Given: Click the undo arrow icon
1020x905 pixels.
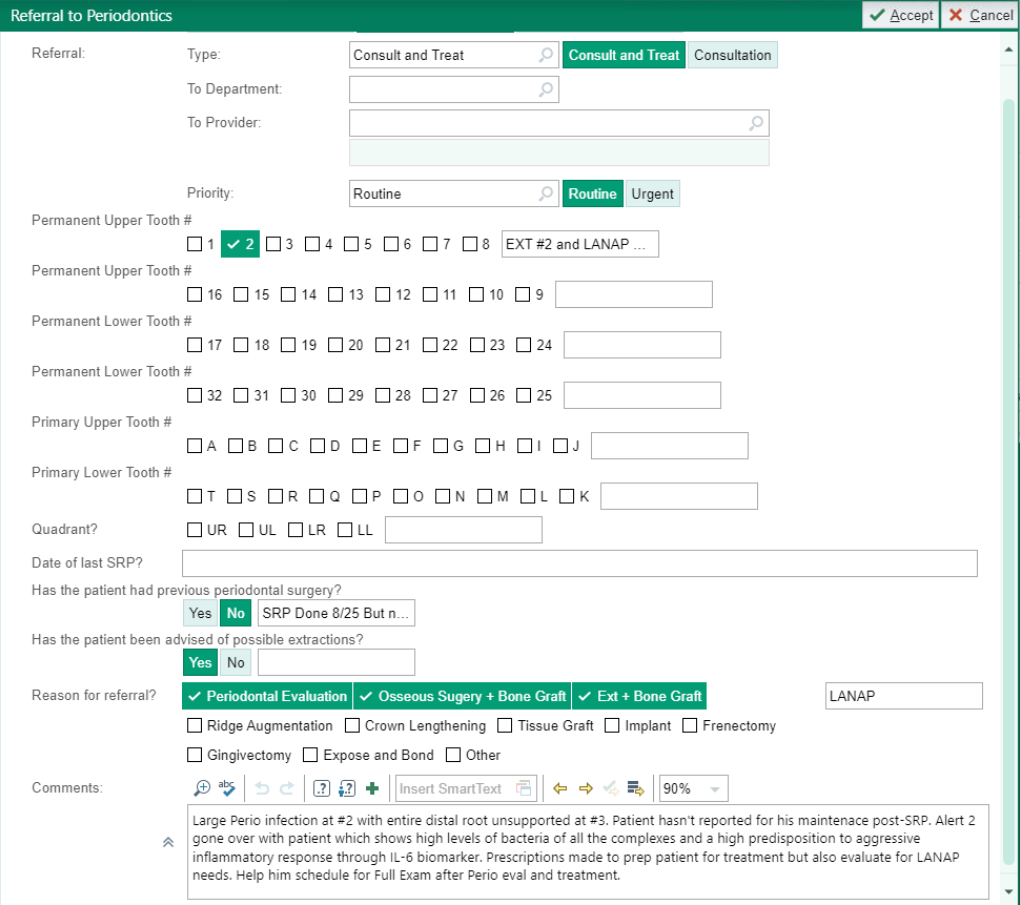Looking at the screenshot, I should point(262,789).
